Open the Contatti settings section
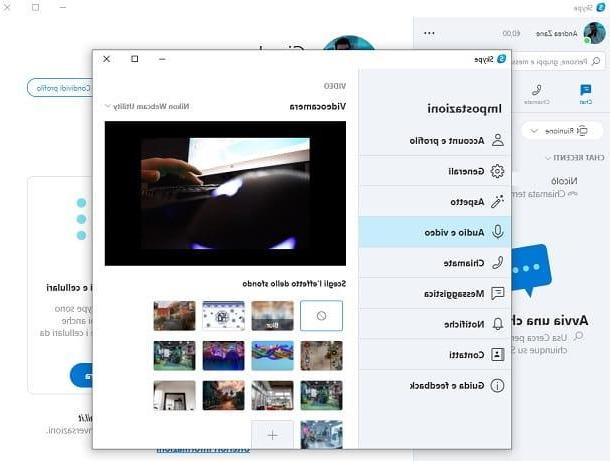Image resolution: width=610 pixels, height=461 pixels. [435, 354]
